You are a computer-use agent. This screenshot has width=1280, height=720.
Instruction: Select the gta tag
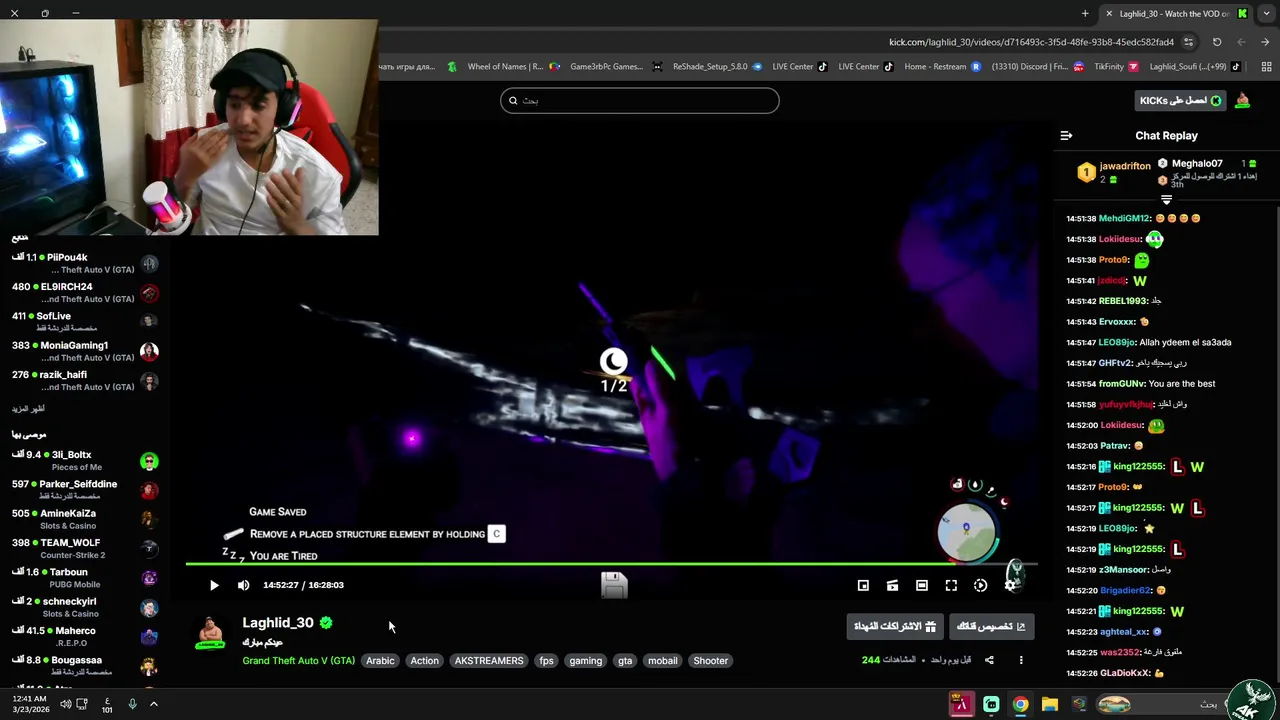tap(625, 661)
